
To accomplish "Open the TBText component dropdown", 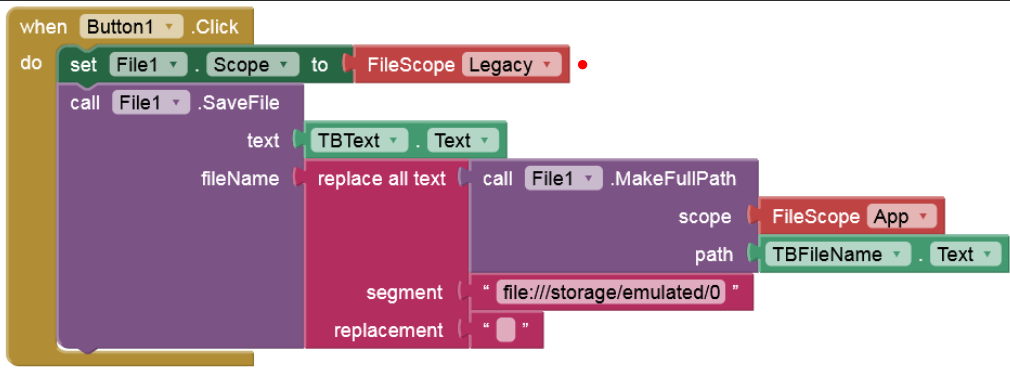I will click(x=350, y=140).
